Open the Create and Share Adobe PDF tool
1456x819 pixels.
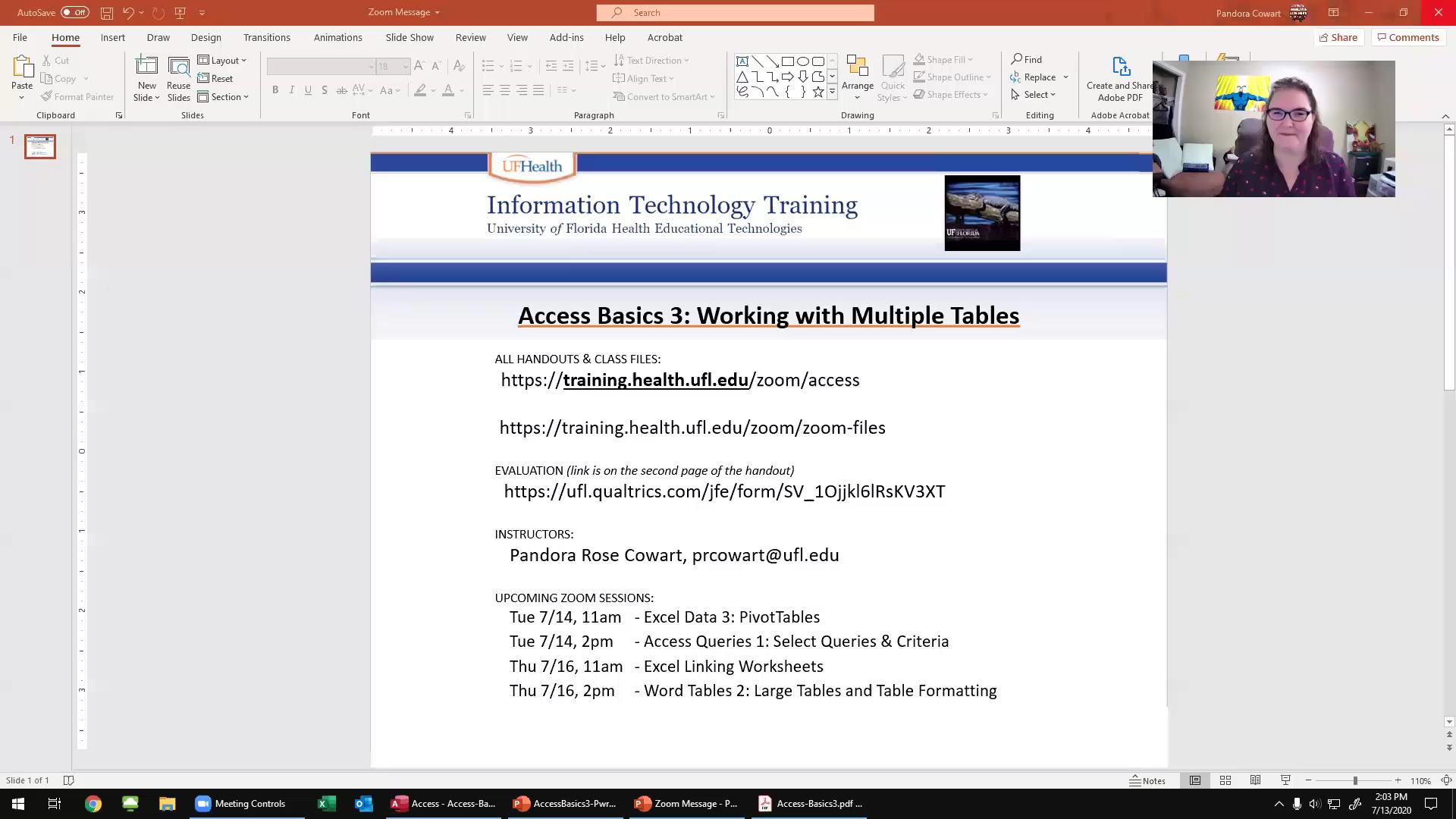(1119, 77)
